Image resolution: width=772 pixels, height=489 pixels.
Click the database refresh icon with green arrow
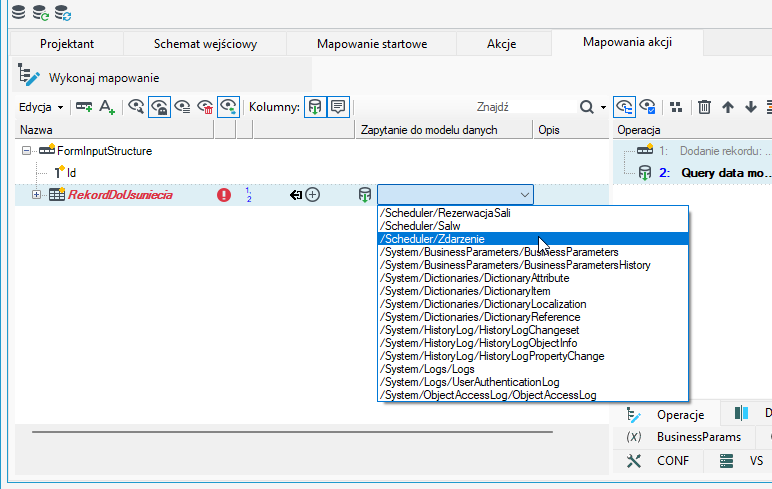[40, 12]
